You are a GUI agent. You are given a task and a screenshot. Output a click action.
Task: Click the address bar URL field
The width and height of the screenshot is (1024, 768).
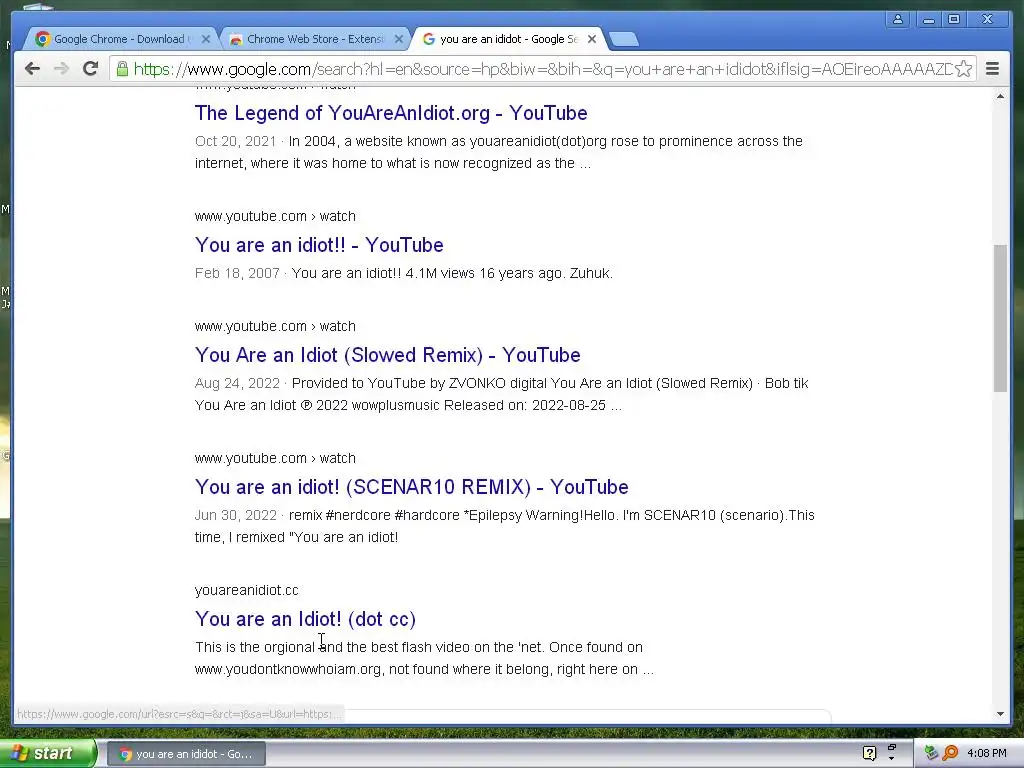pos(542,69)
